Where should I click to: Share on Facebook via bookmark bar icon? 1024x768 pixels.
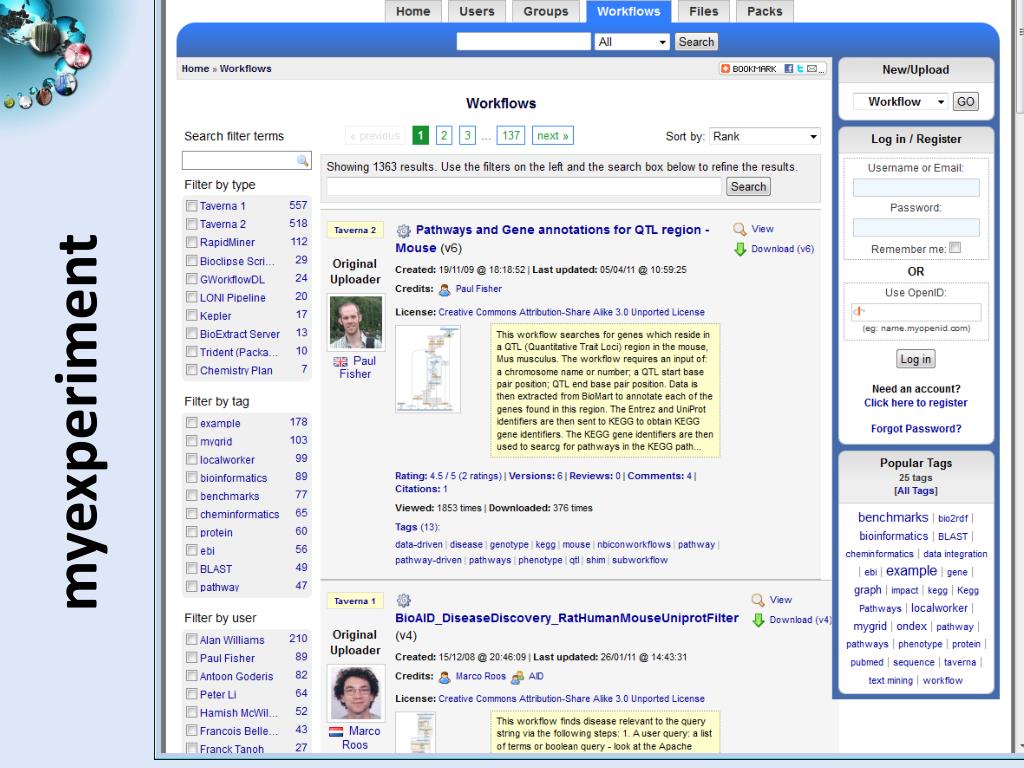click(789, 69)
